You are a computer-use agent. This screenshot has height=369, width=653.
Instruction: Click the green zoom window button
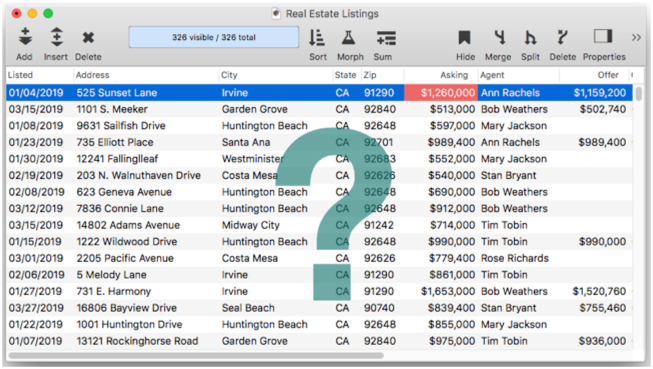pos(48,13)
